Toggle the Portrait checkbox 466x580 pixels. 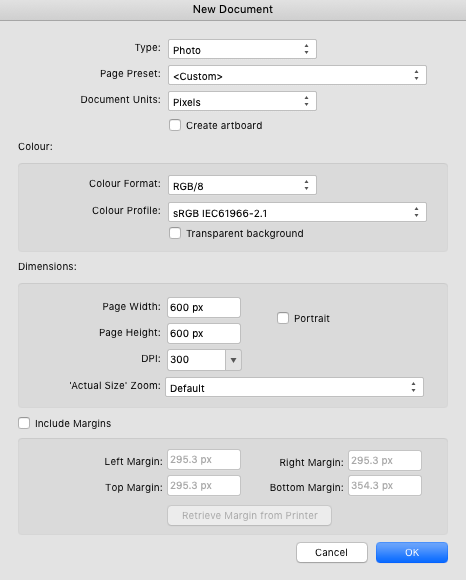point(283,318)
